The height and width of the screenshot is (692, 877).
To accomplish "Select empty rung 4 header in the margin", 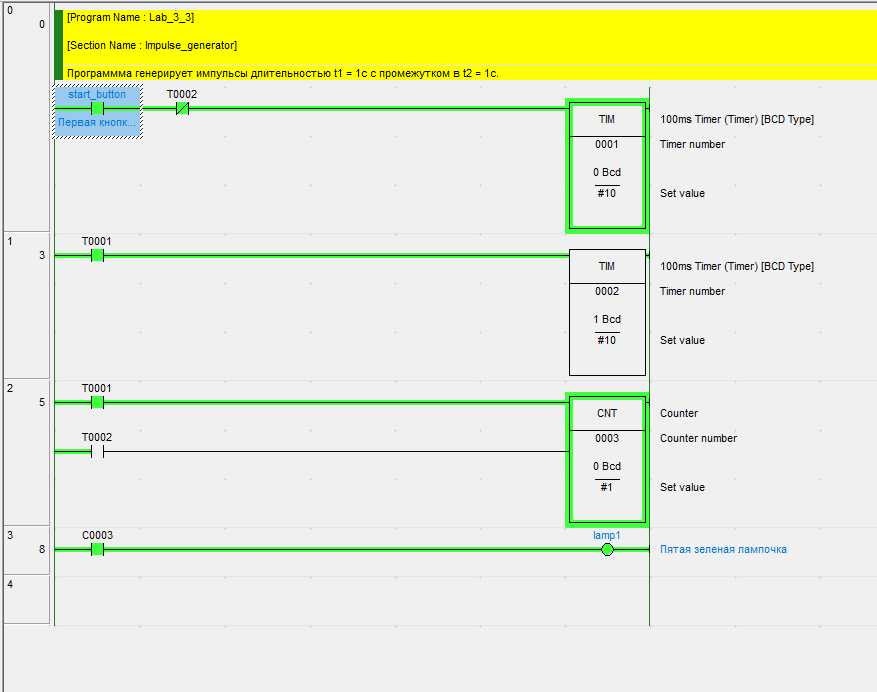I will pyautogui.click(x=26, y=600).
